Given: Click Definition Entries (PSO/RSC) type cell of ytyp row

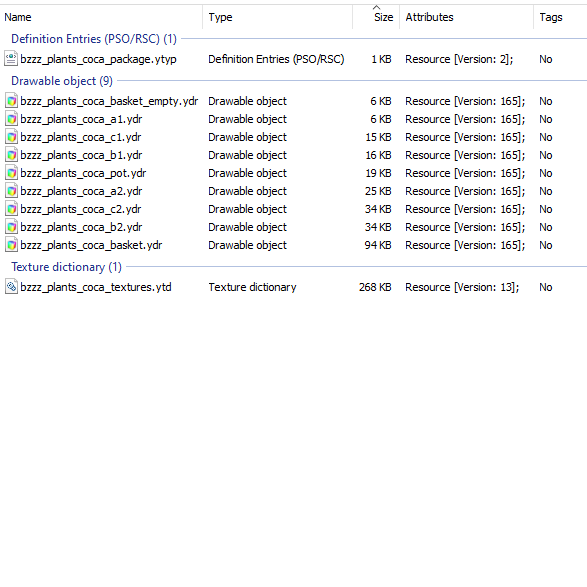Looking at the screenshot, I should (x=276, y=59).
